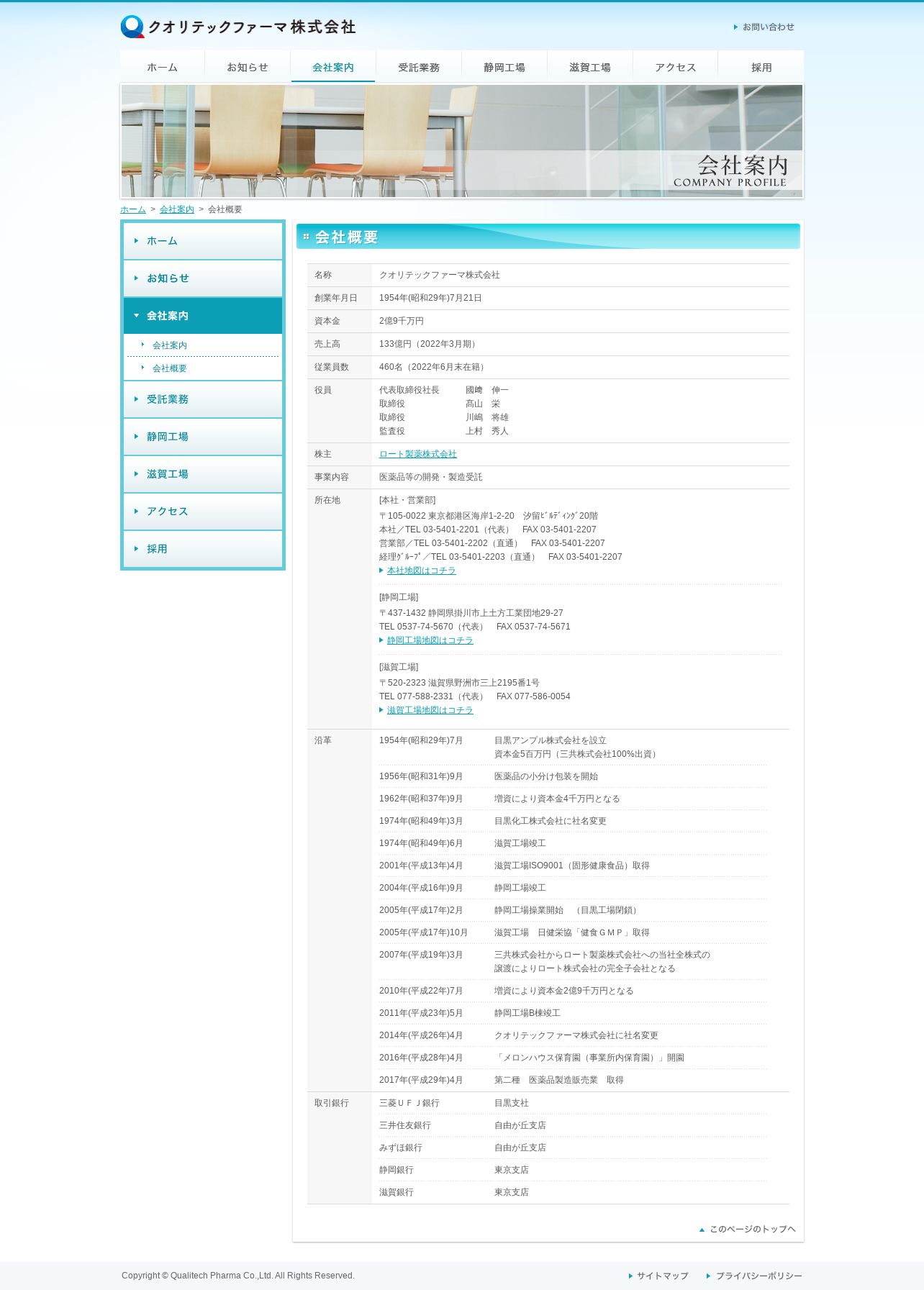Follow the ロート製薬株式会社 shareholder link
Viewport: 924px width, 1290px height.
pyautogui.click(x=418, y=454)
